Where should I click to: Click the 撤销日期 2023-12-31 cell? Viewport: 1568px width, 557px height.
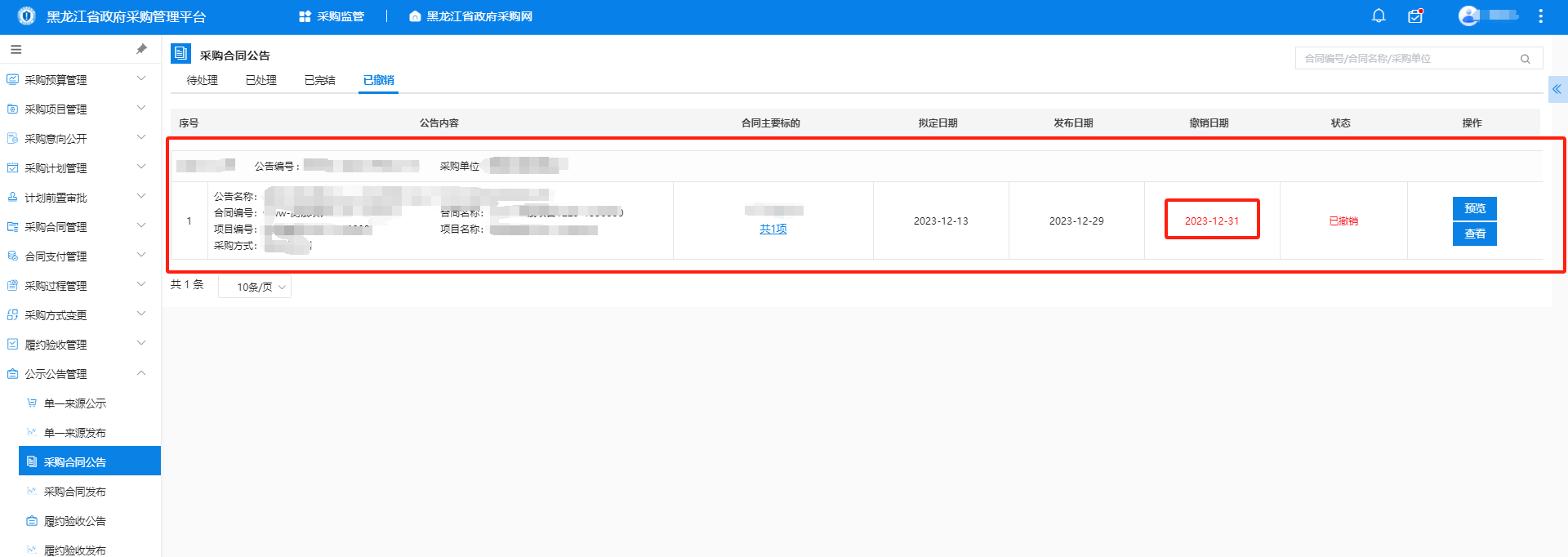pyautogui.click(x=1212, y=221)
